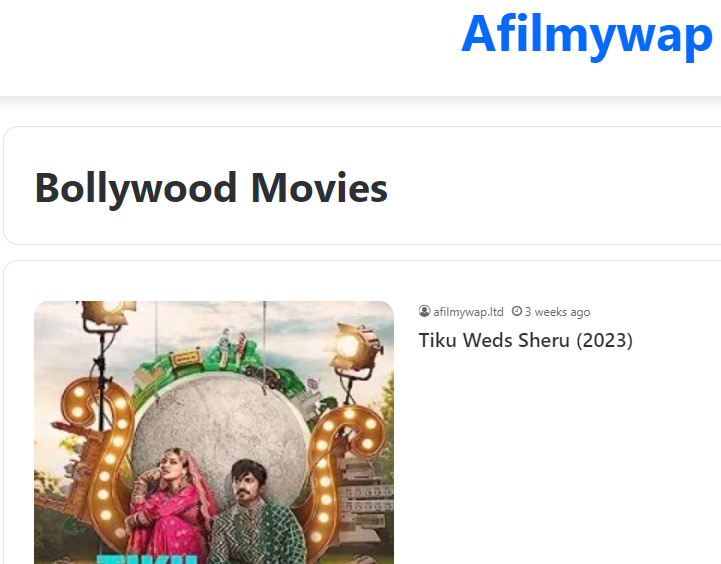
Task: Click the Bollywood Movies heading
Action: point(211,188)
